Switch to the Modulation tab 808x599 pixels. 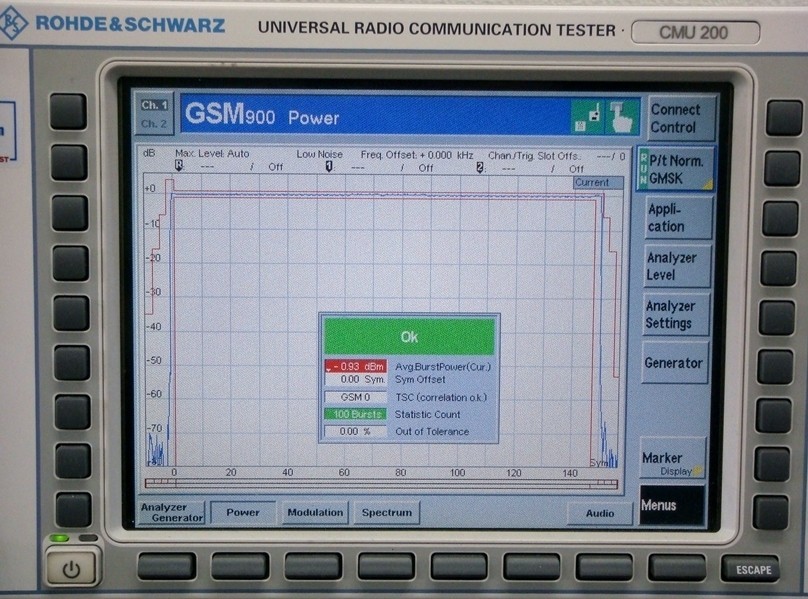click(x=315, y=512)
